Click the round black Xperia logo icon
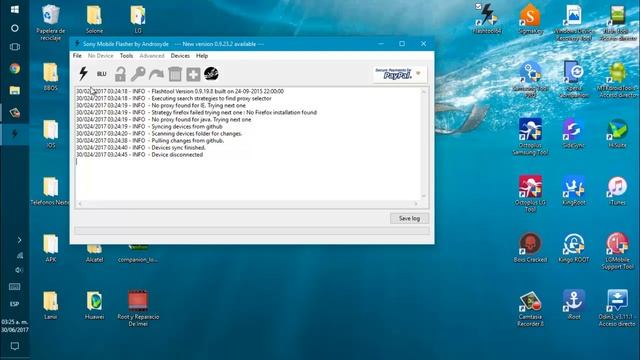640x360 pixels. point(211,73)
